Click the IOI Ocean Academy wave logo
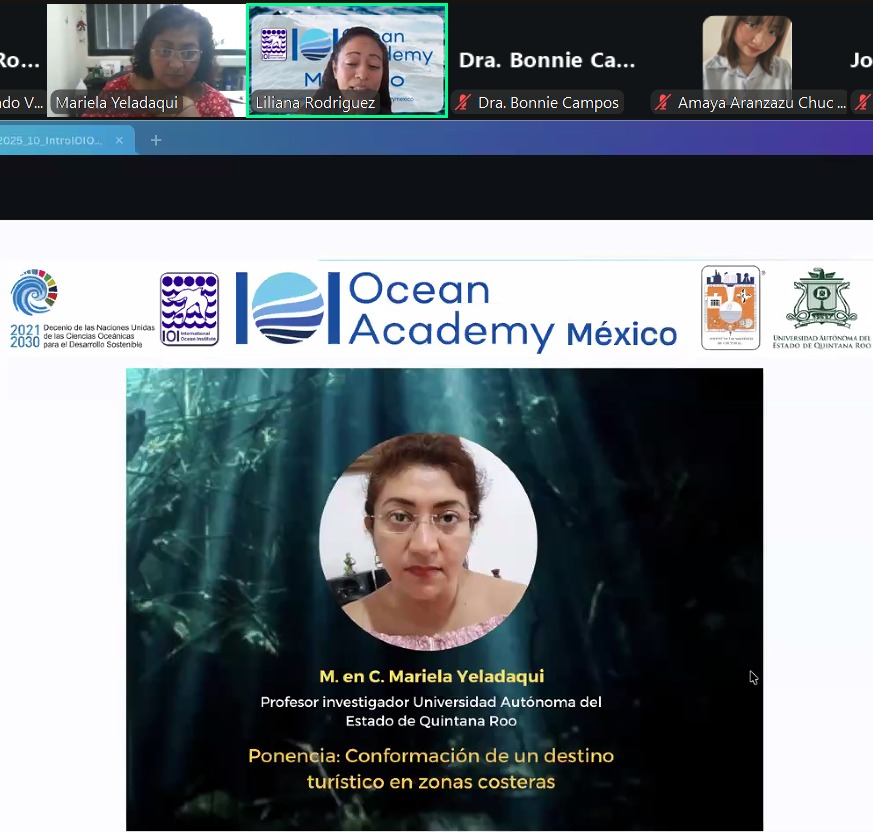Viewport: 873px width, 832px height. point(288,308)
